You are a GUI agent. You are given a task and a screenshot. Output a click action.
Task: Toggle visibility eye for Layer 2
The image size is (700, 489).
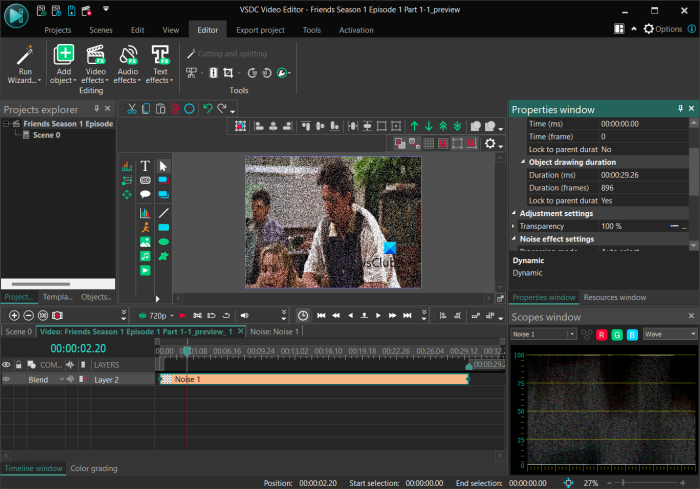[7, 380]
